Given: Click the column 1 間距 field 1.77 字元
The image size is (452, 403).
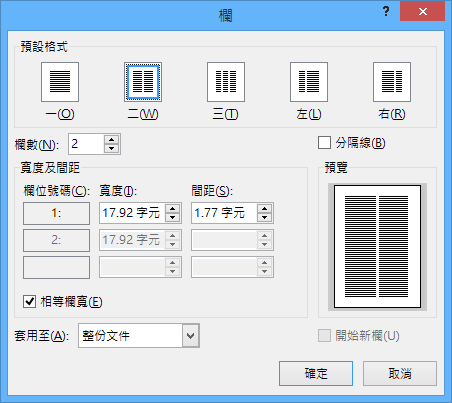Looking at the screenshot, I should click(224, 213).
